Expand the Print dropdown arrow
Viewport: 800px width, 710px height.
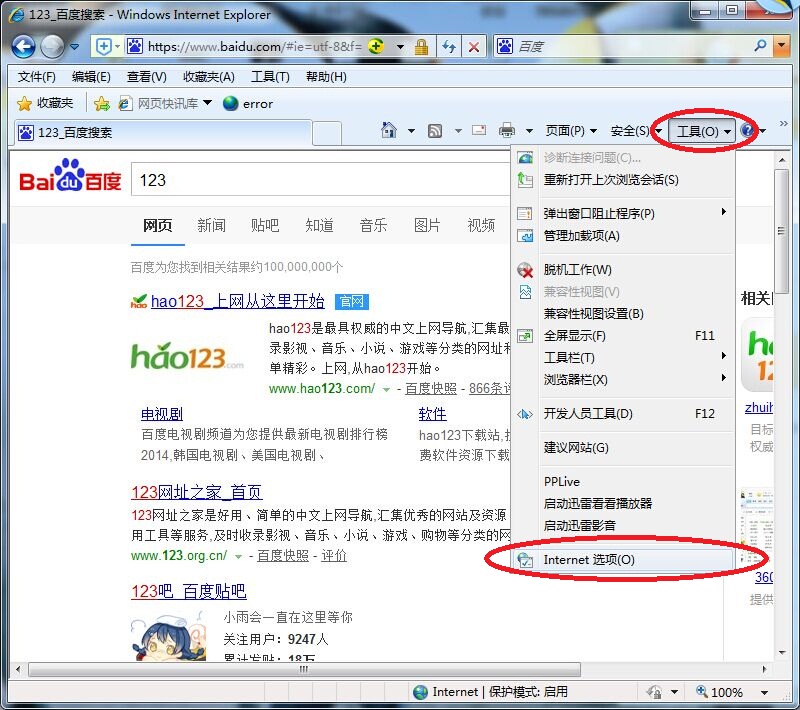(530, 131)
